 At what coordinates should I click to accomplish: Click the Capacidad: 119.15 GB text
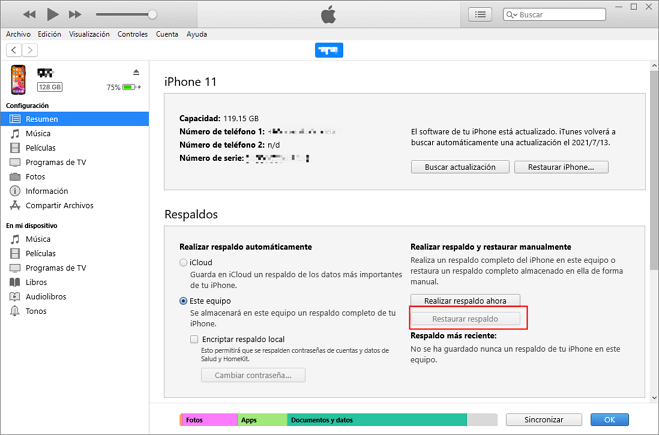tap(219, 119)
